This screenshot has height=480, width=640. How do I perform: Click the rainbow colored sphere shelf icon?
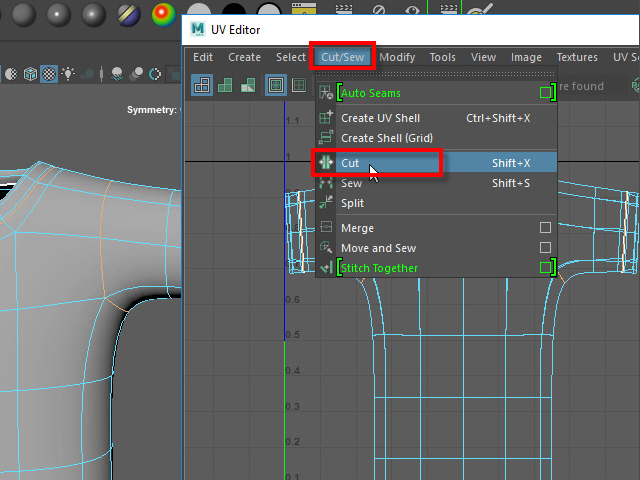162,14
